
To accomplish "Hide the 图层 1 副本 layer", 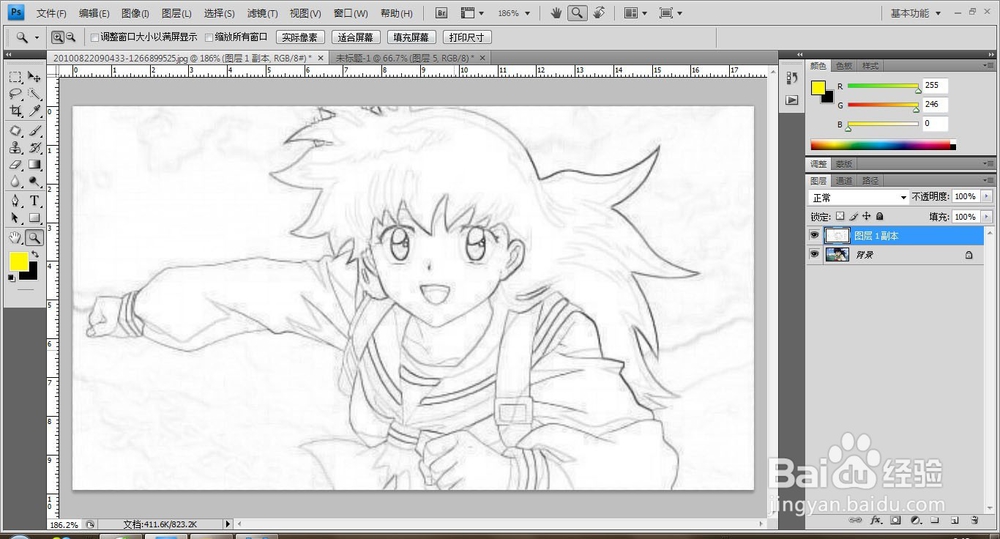I will pyautogui.click(x=814, y=235).
